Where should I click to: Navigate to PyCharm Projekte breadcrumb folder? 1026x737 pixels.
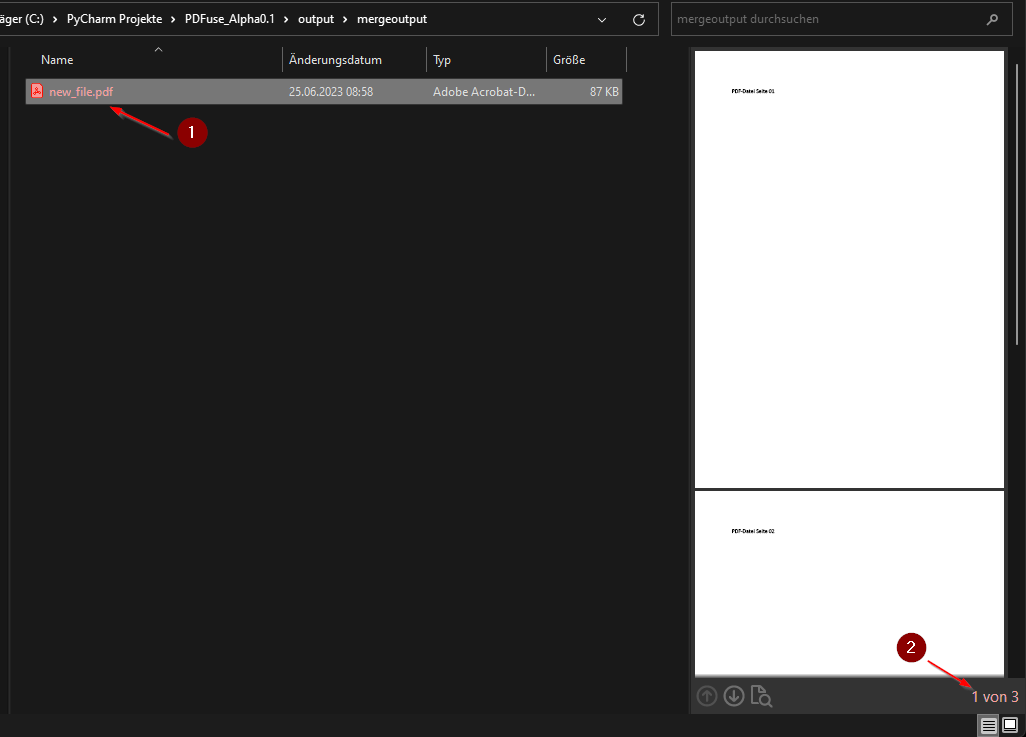pyautogui.click(x=114, y=19)
